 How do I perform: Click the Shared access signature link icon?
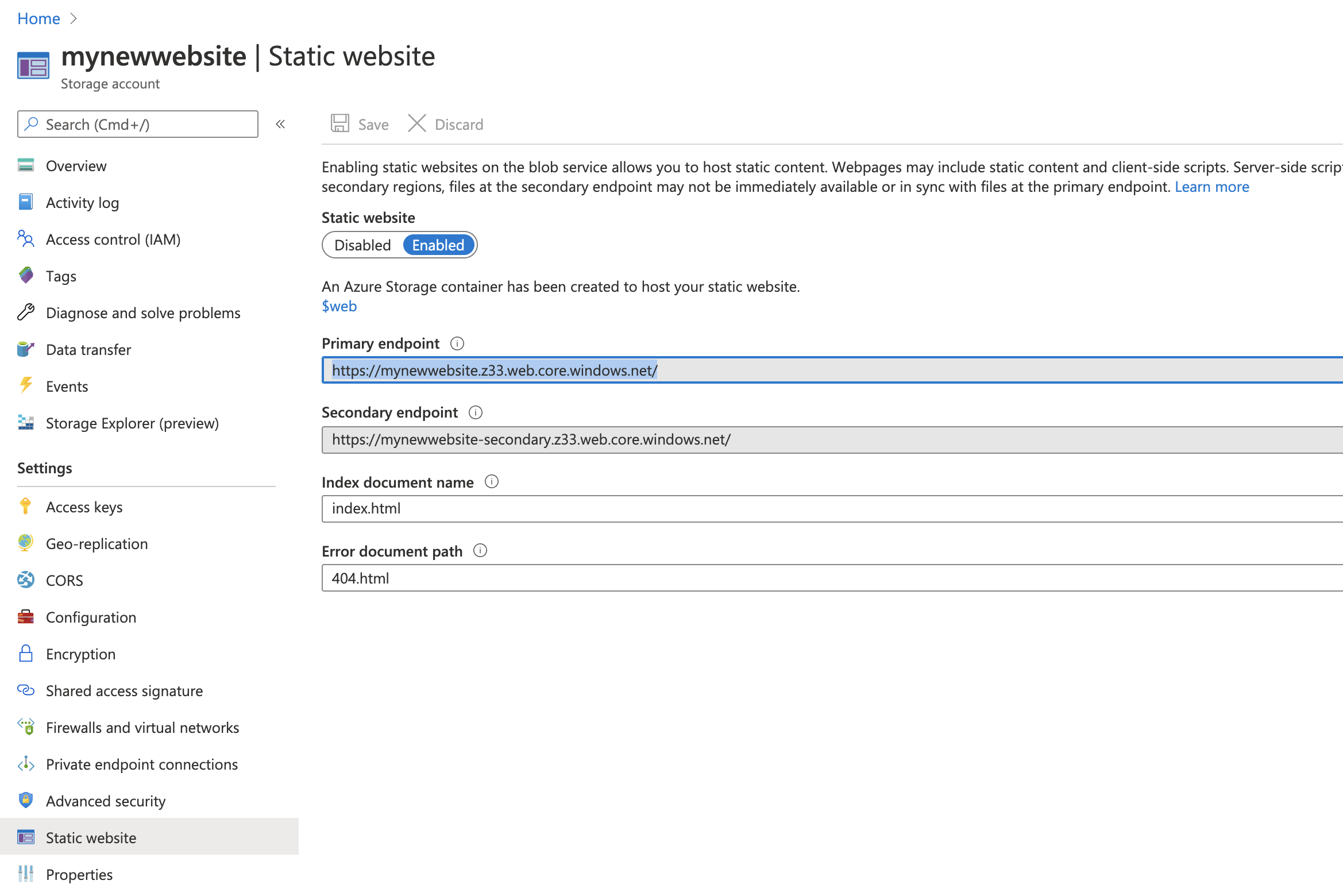tap(26, 690)
